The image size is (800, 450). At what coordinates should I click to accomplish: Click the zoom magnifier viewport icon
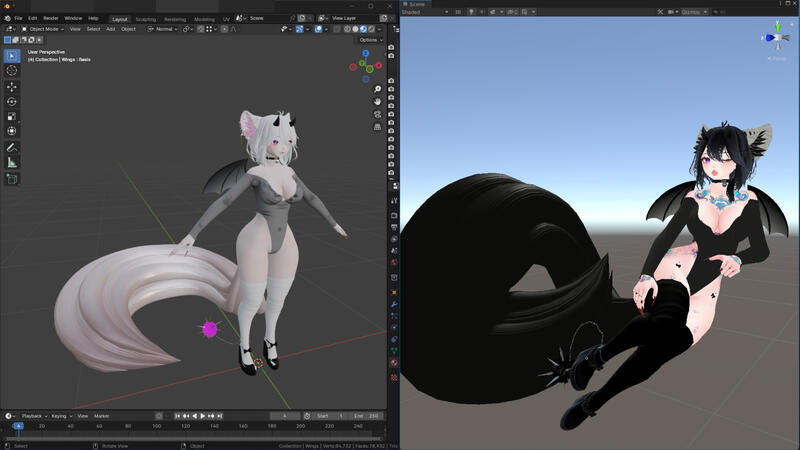tap(378, 88)
